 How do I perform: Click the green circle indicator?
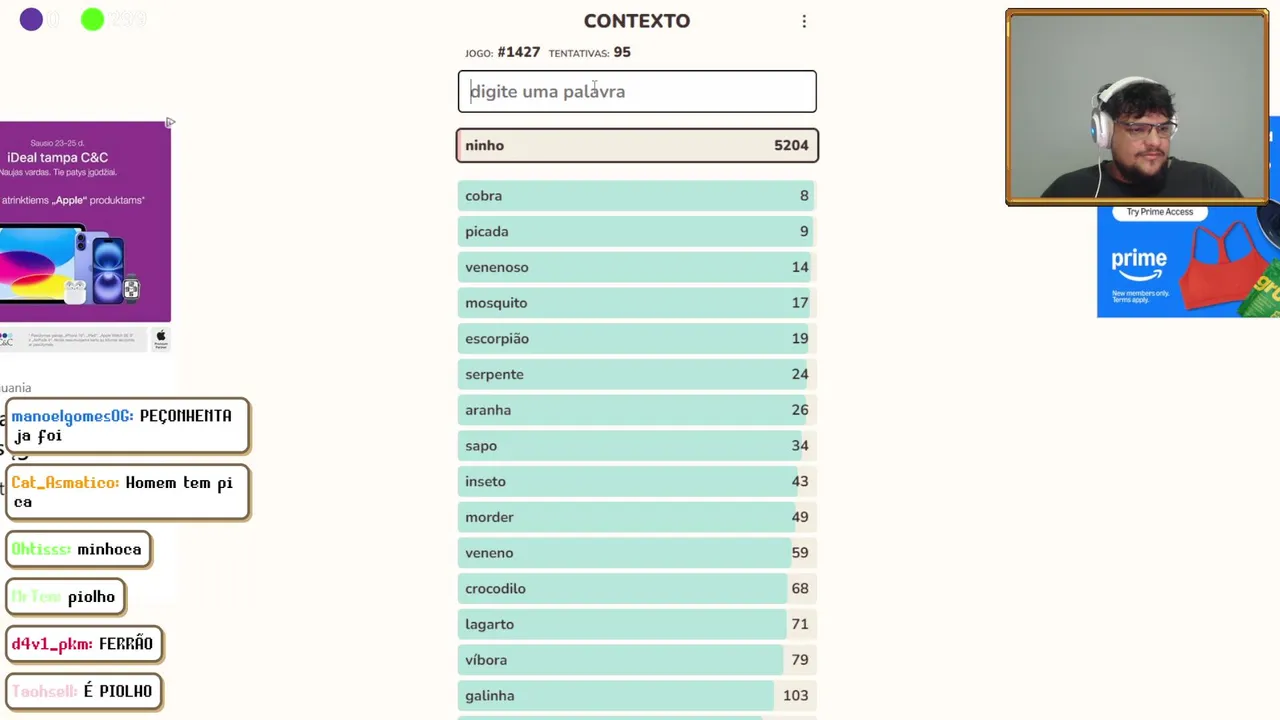coord(92,19)
